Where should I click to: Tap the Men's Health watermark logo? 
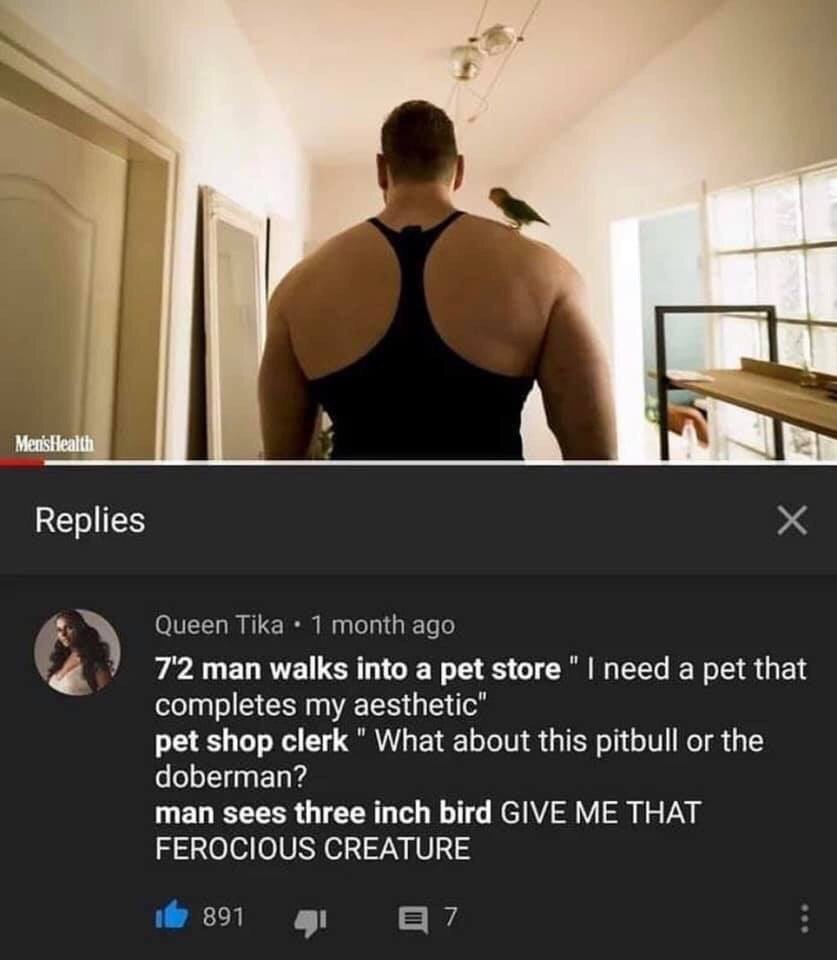point(54,443)
